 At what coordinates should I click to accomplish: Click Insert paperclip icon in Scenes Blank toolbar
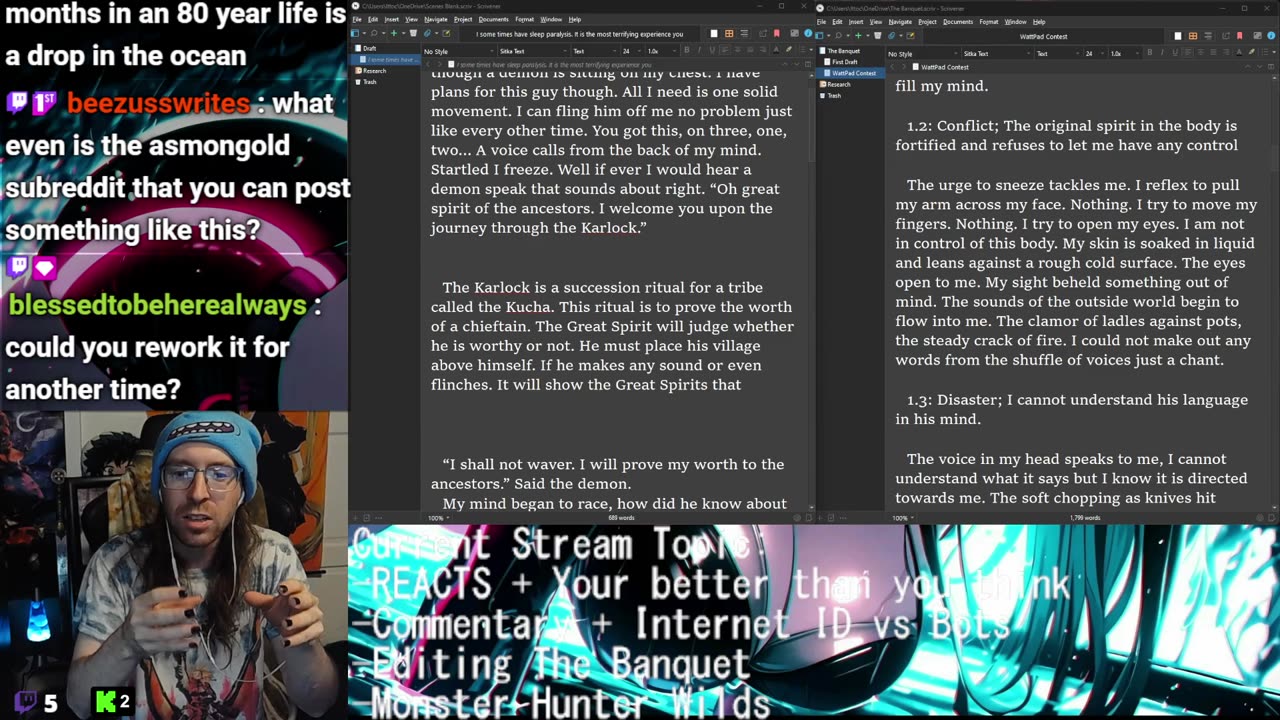tap(427, 34)
